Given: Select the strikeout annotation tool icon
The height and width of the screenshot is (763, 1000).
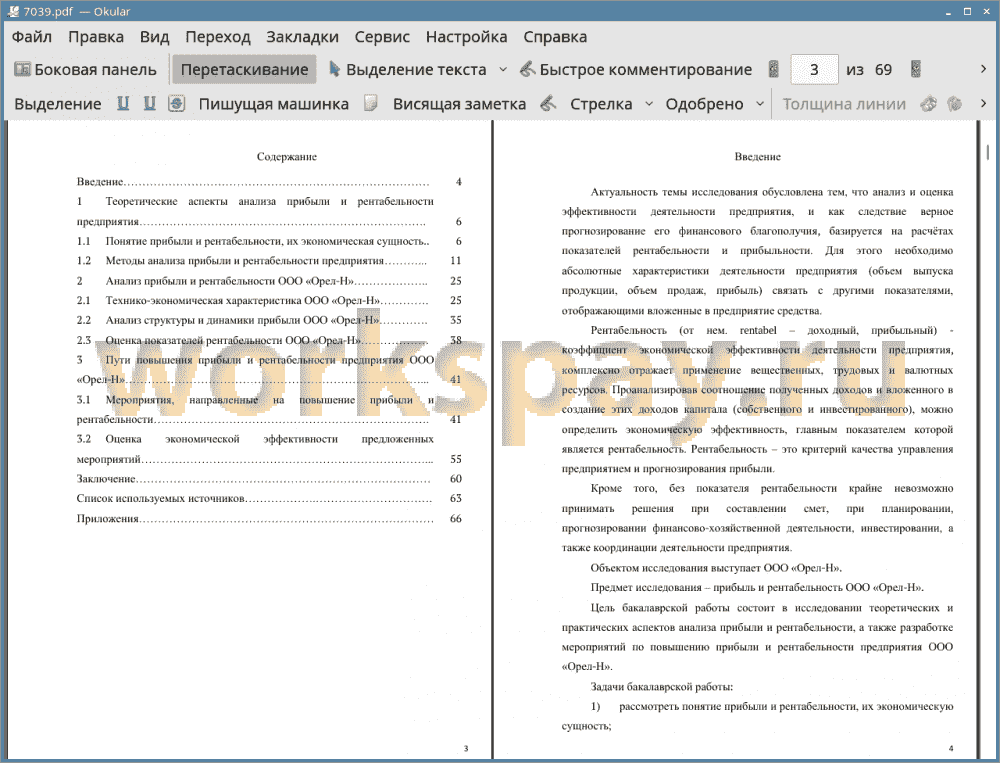Looking at the screenshot, I should click(x=177, y=103).
